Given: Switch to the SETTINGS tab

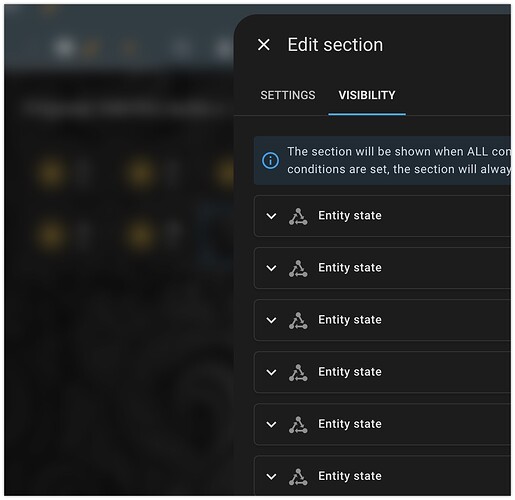Looking at the screenshot, I should coord(288,95).
